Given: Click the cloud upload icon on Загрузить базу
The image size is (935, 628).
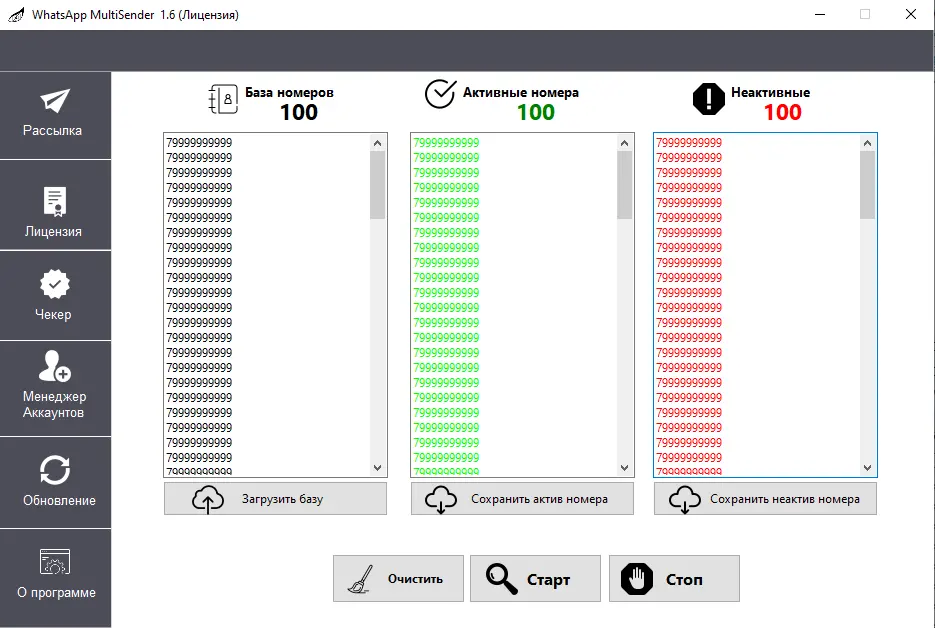Looking at the screenshot, I should [x=208, y=499].
